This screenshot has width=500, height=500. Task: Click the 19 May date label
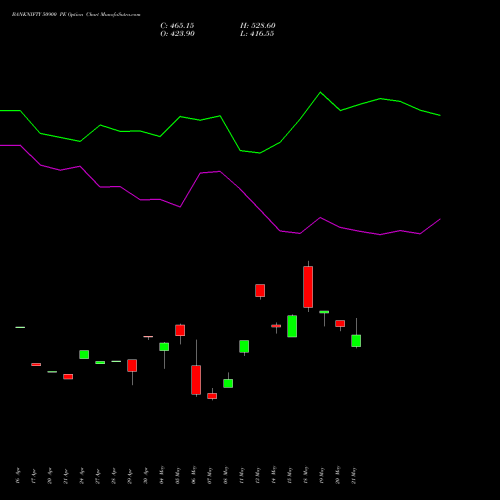pos(322,475)
